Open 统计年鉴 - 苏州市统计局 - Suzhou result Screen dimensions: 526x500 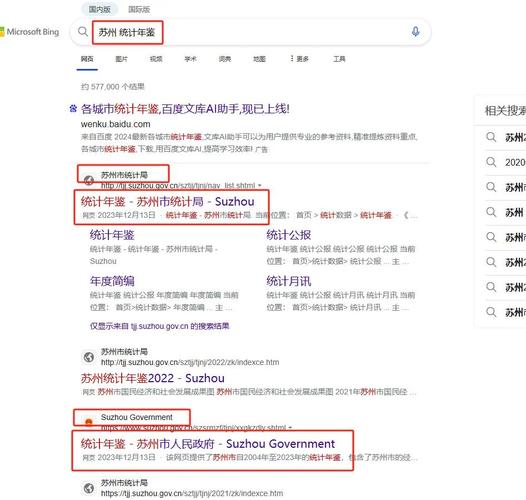167,202
